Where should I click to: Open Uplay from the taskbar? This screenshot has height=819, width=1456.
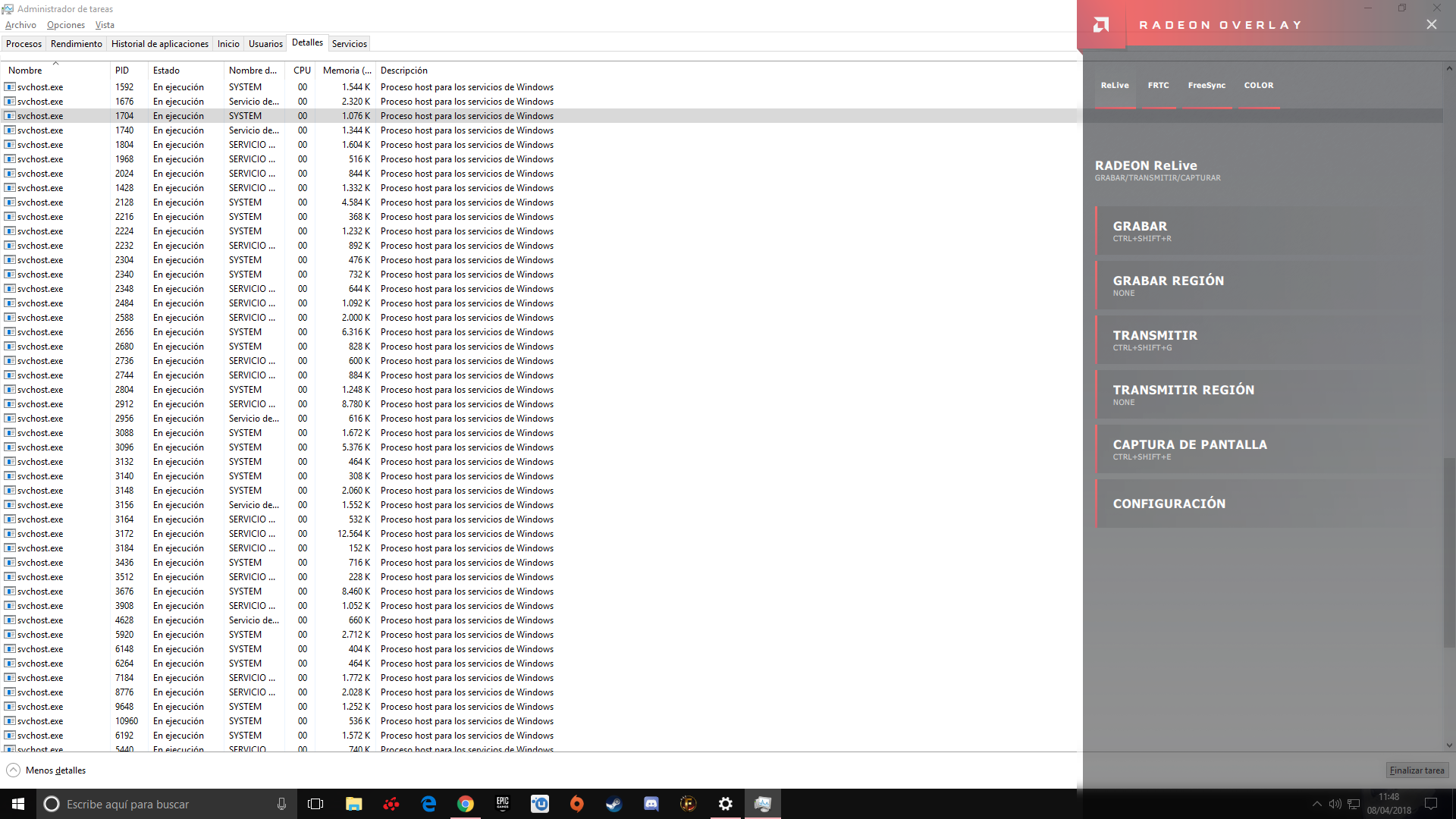click(x=539, y=804)
